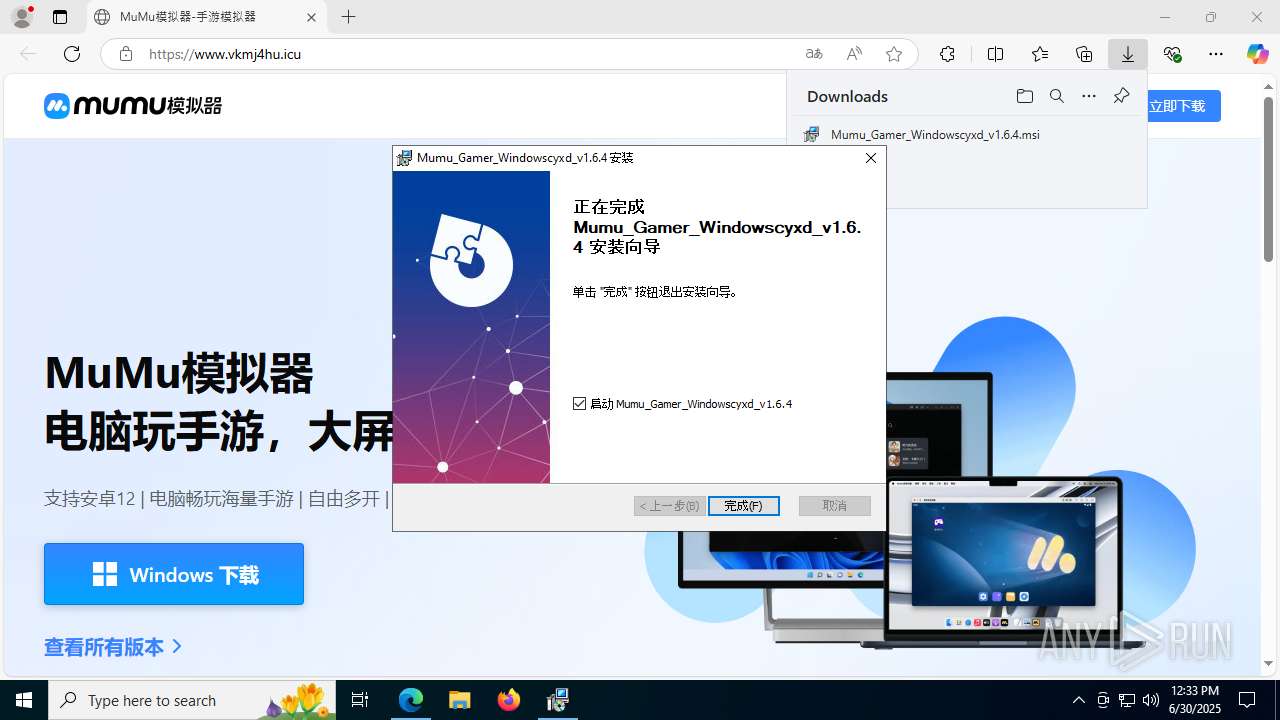Open Microsoft Edge from taskbar

411,700
